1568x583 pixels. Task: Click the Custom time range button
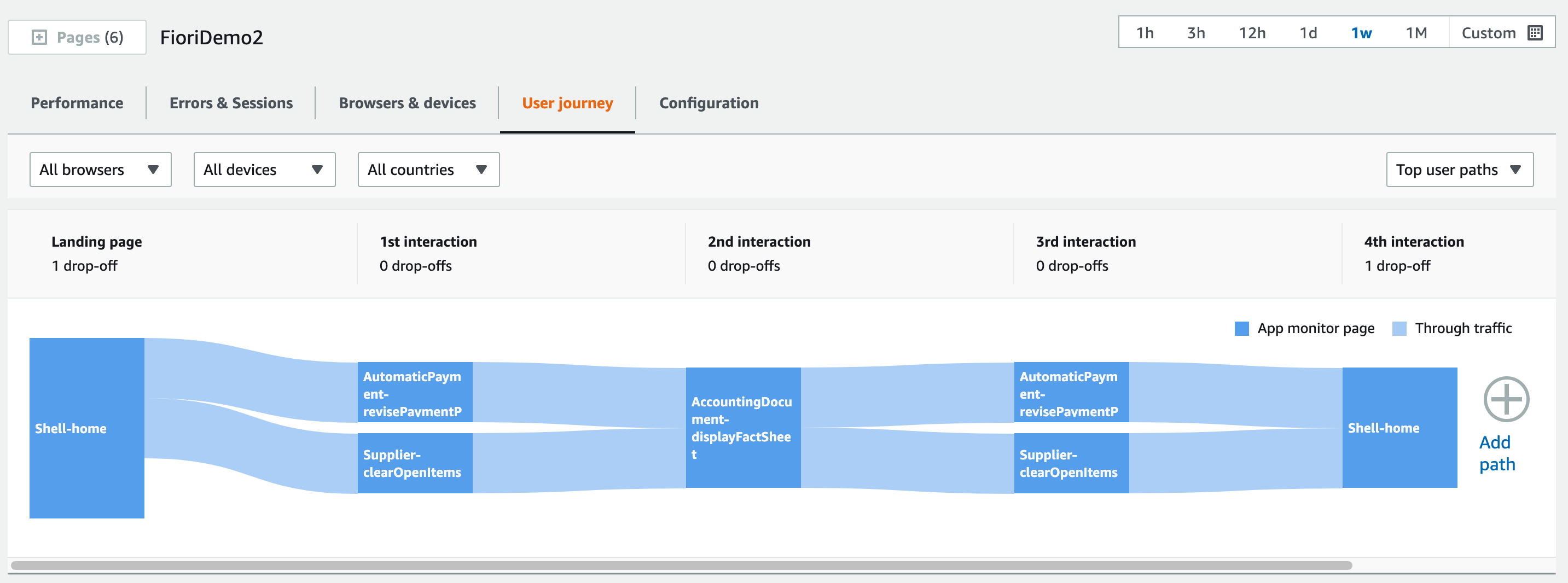click(x=1488, y=33)
